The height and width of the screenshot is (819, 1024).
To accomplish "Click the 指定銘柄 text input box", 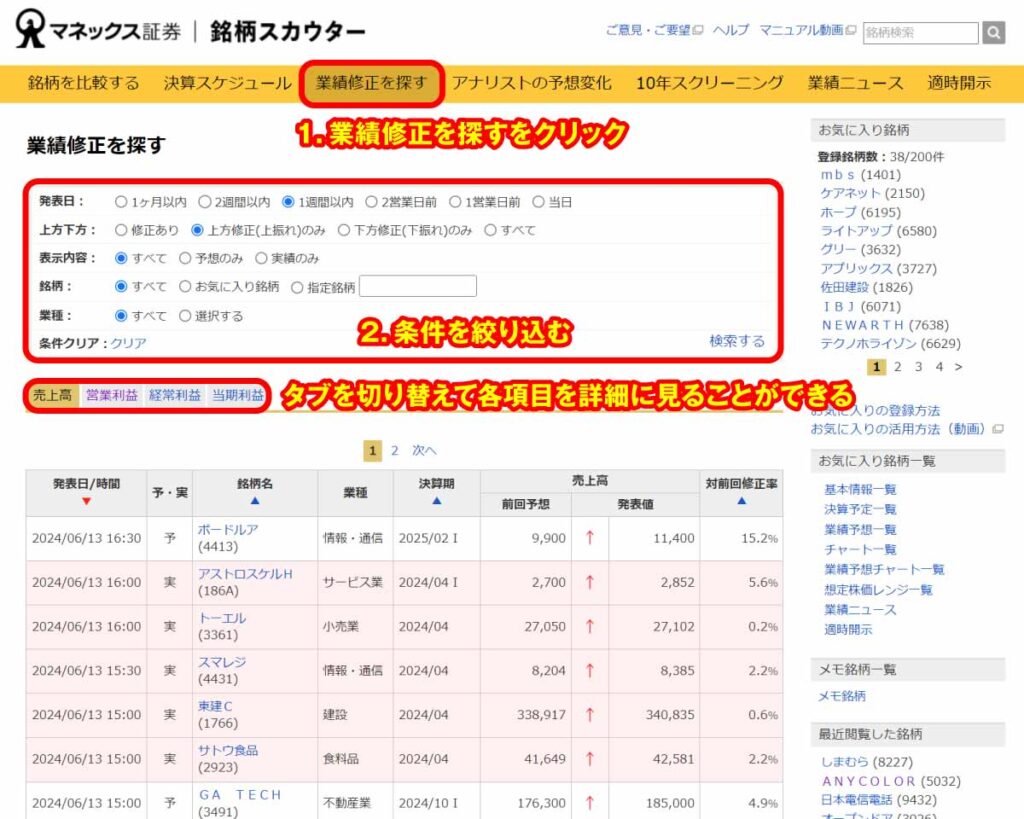I will (418, 286).
